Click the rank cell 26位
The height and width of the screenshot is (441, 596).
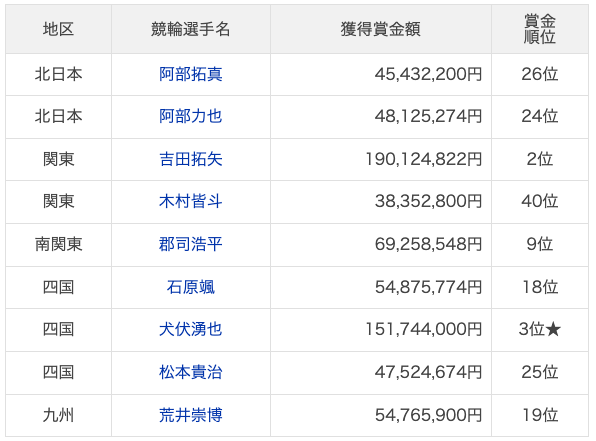pyautogui.click(x=540, y=74)
